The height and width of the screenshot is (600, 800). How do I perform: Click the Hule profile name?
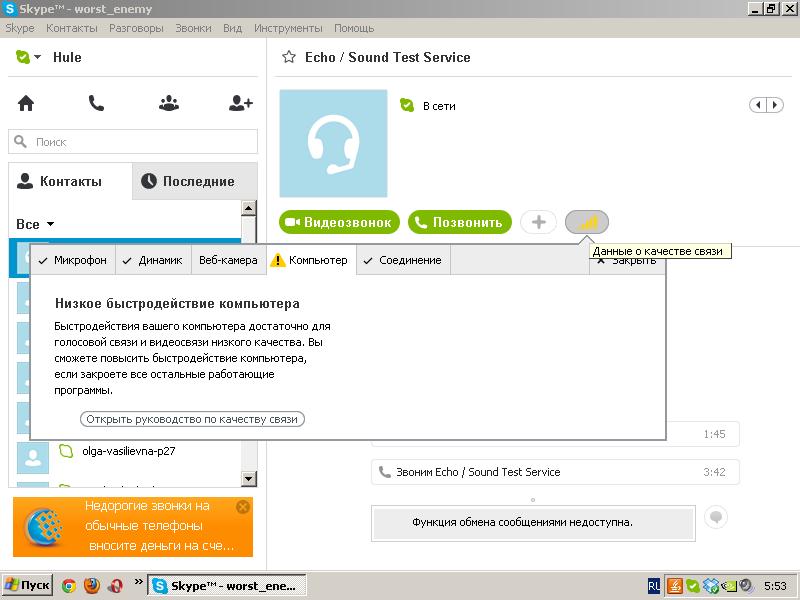(67, 57)
